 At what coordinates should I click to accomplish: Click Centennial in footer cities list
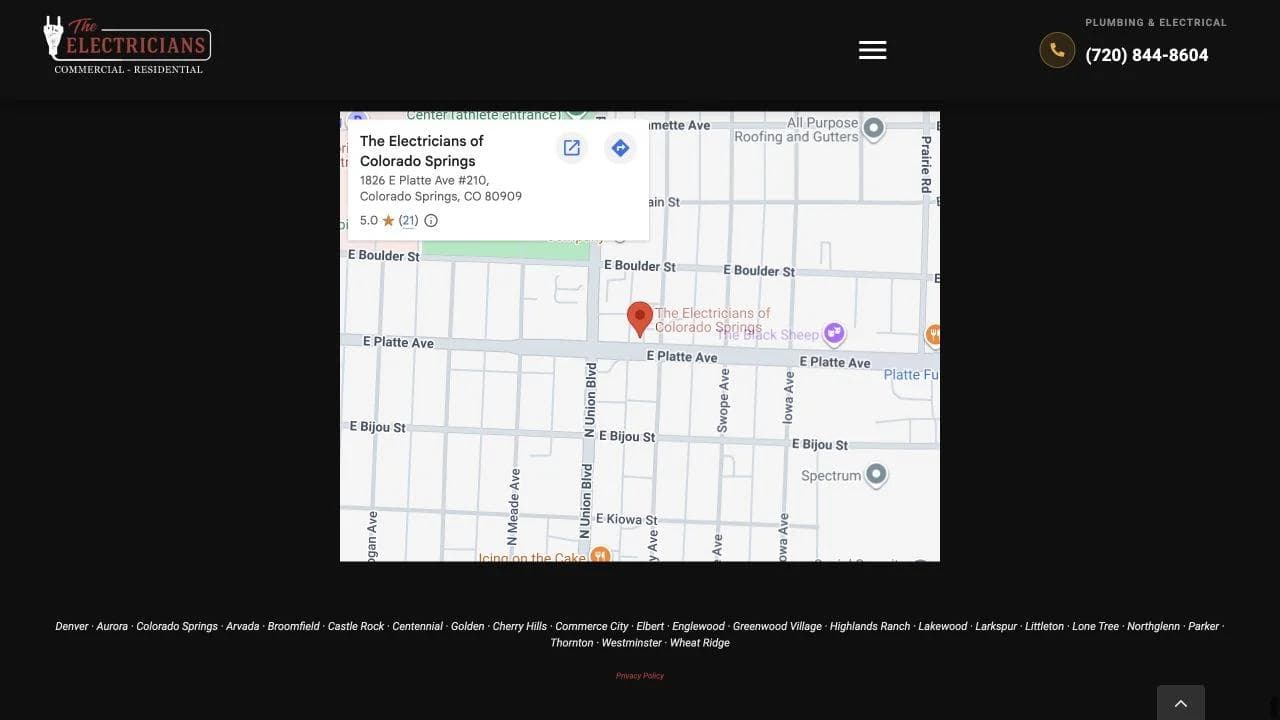pyautogui.click(x=417, y=626)
